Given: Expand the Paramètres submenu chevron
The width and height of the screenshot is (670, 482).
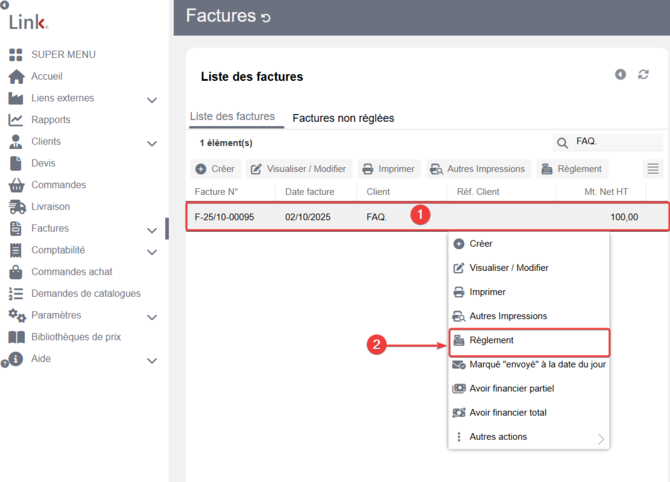Looking at the screenshot, I should (152, 317).
